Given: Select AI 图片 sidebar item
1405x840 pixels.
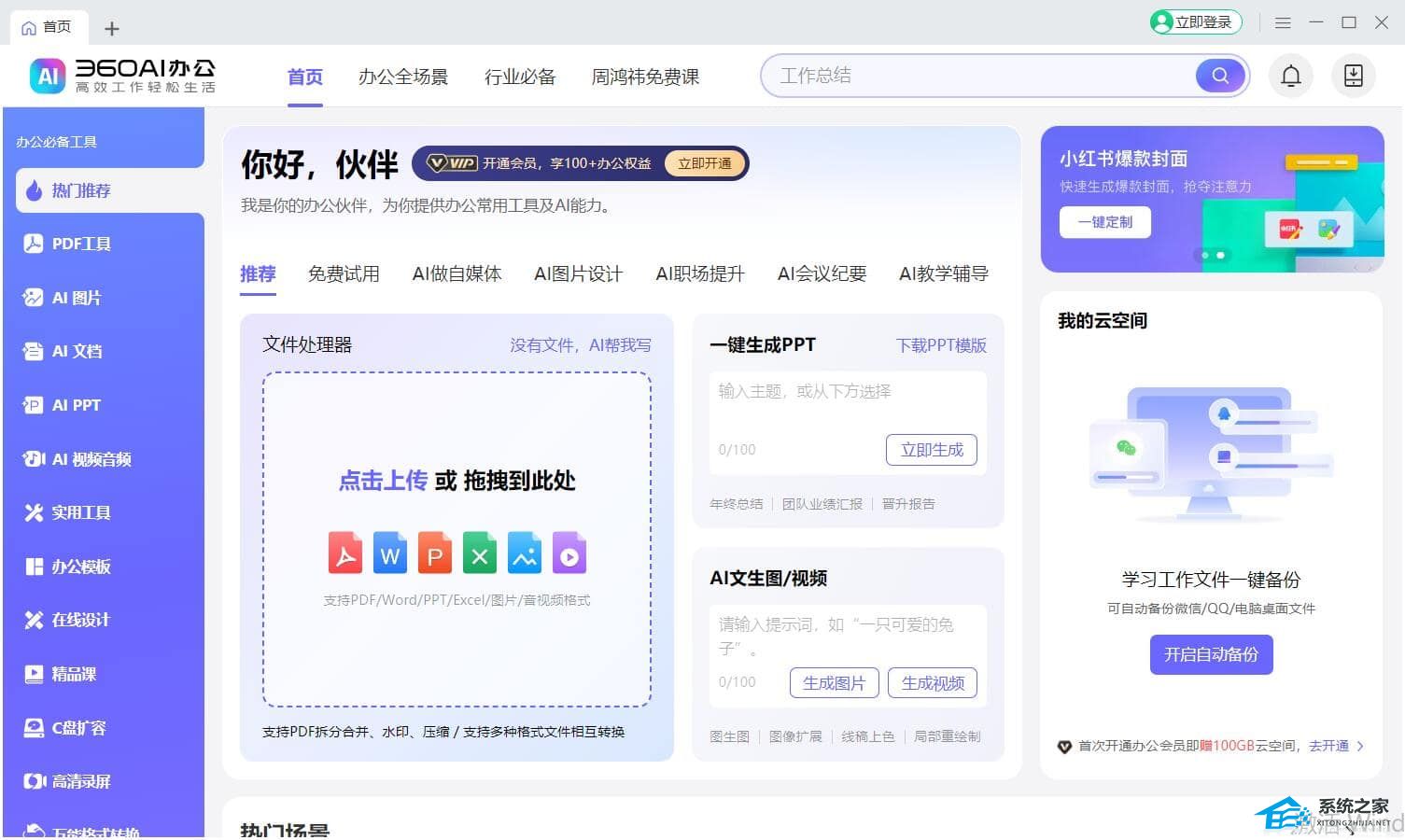Looking at the screenshot, I should click(76, 298).
